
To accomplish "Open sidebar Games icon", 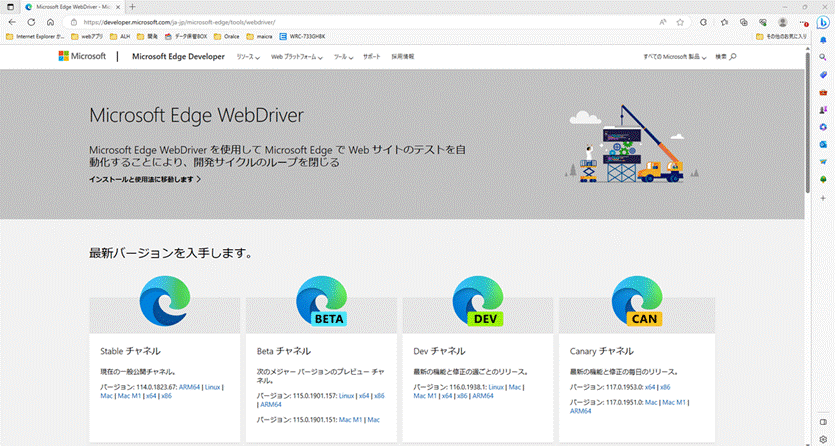I will 823,110.
